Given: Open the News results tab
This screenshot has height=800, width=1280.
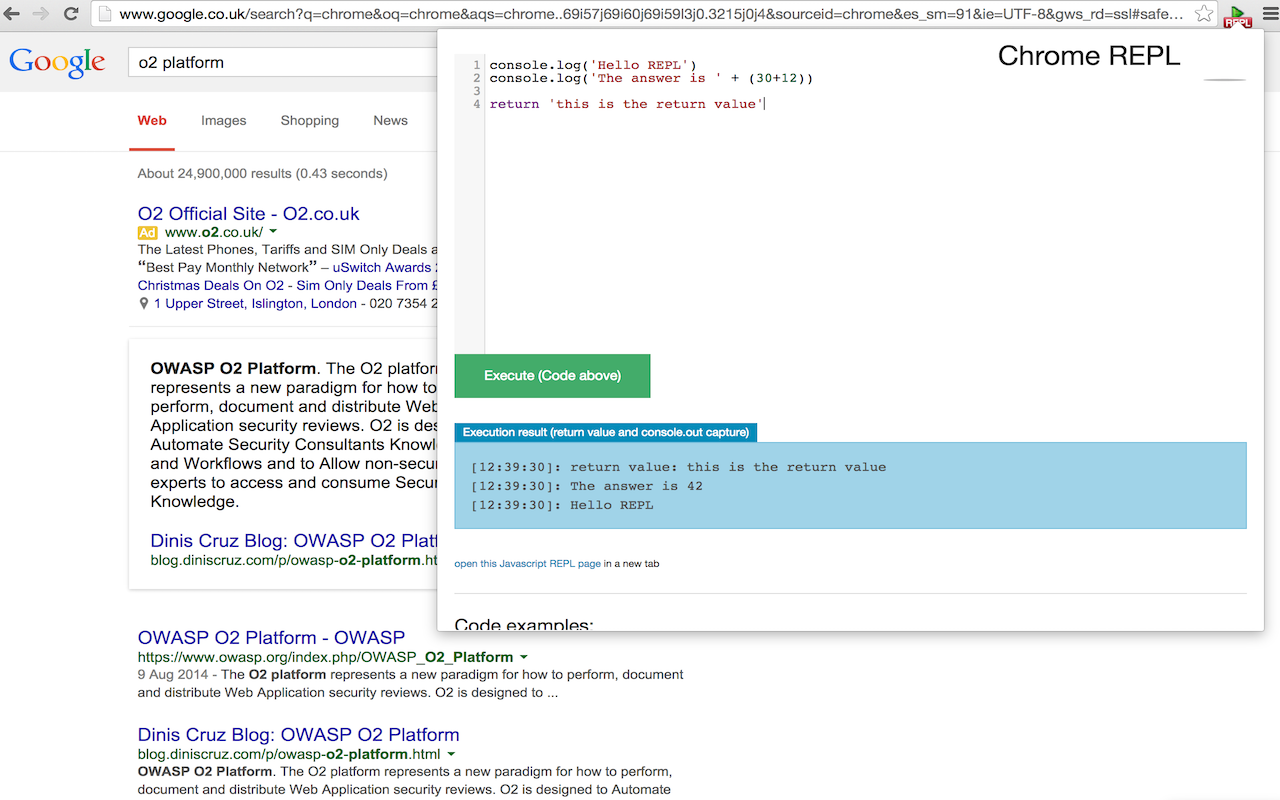Looking at the screenshot, I should (390, 121).
